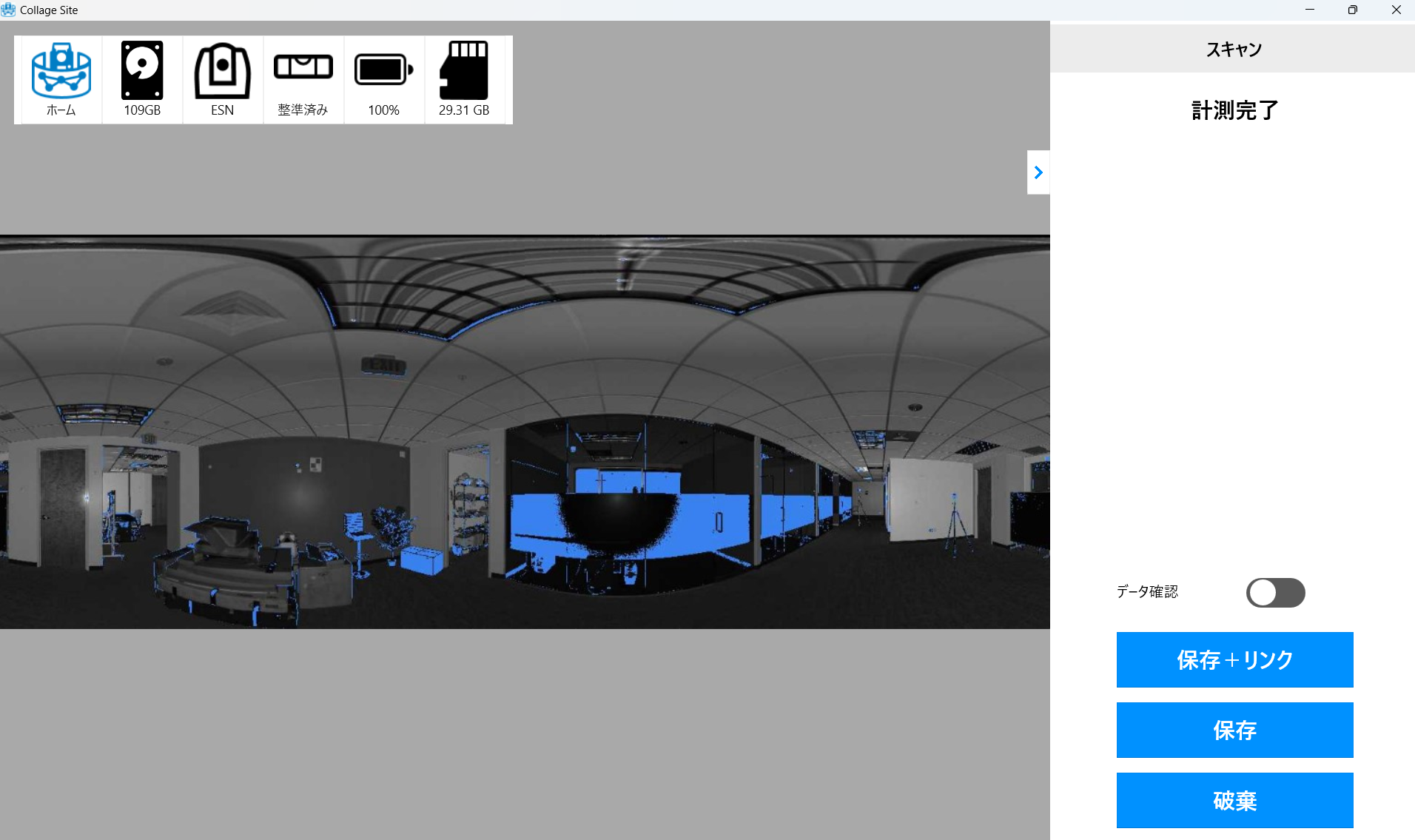Minimize the Collage Site window
Viewport: 1415px width, 840px height.
pyautogui.click(x=1310, y=10)
